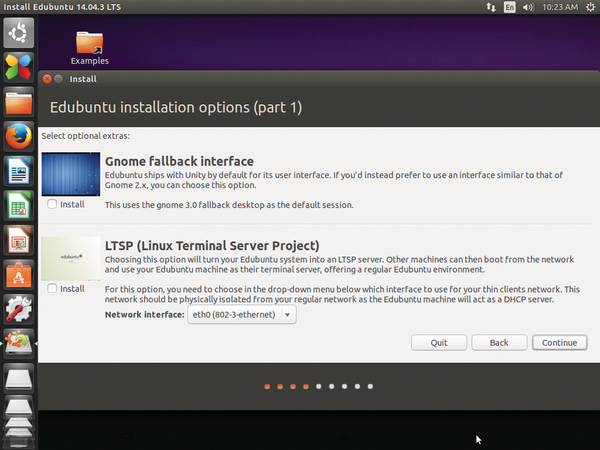
Task: Open LibreOffice Writer from the launcher
Action: (x=18, y=171)
